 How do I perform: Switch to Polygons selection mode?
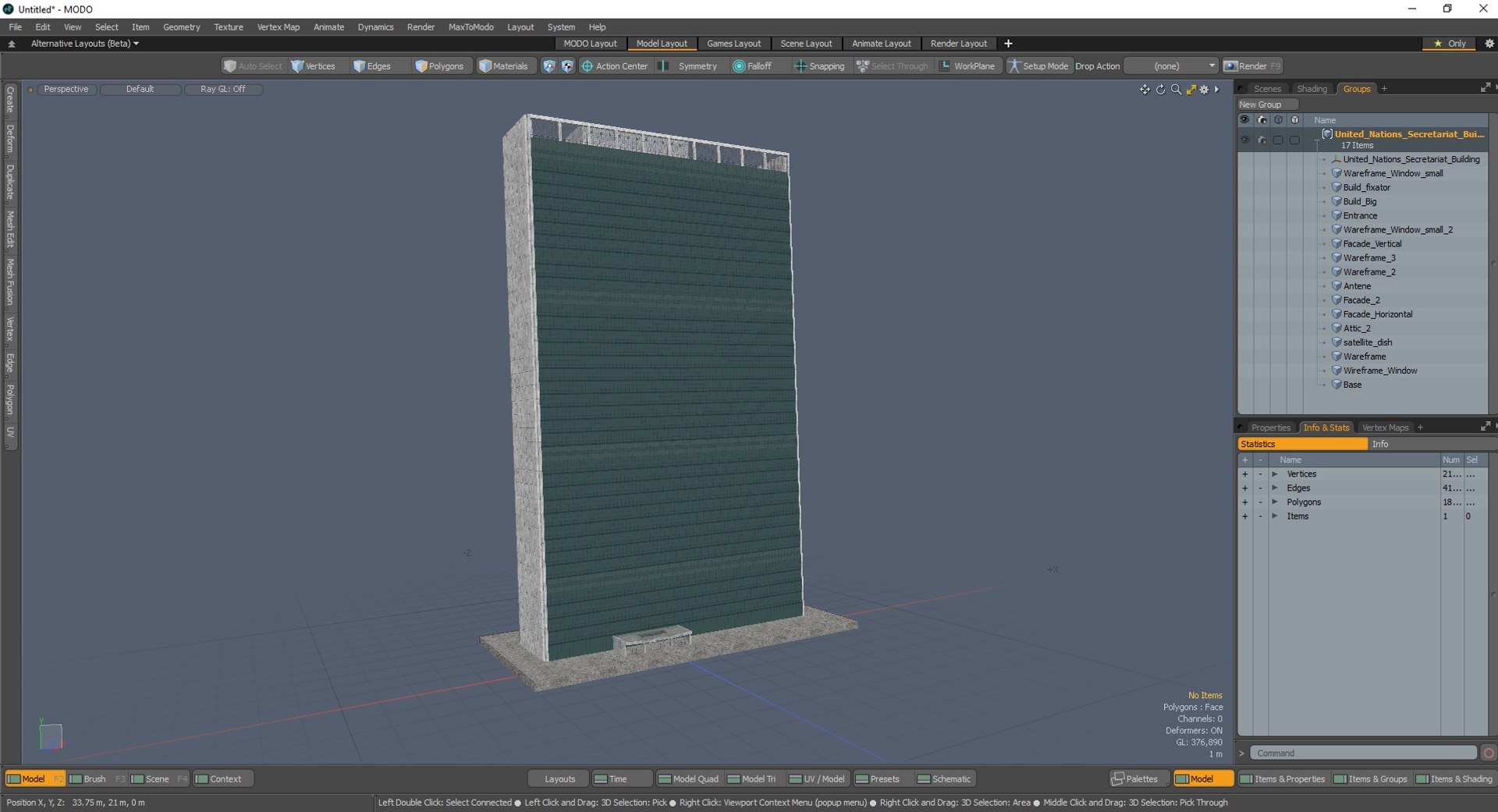440,66
